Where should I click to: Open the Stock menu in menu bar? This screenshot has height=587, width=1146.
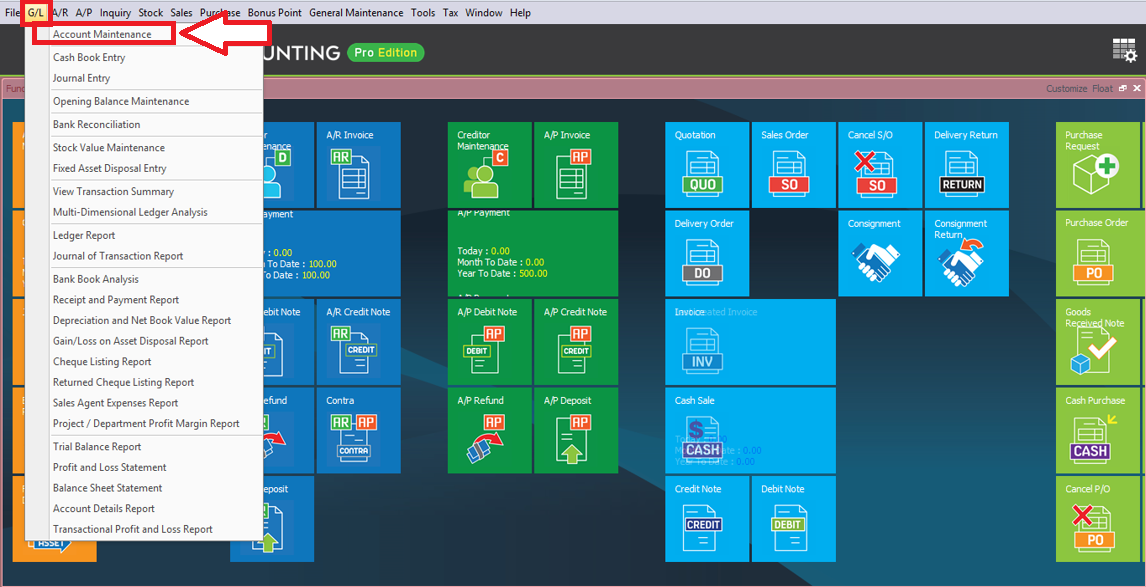pos(150,13)
